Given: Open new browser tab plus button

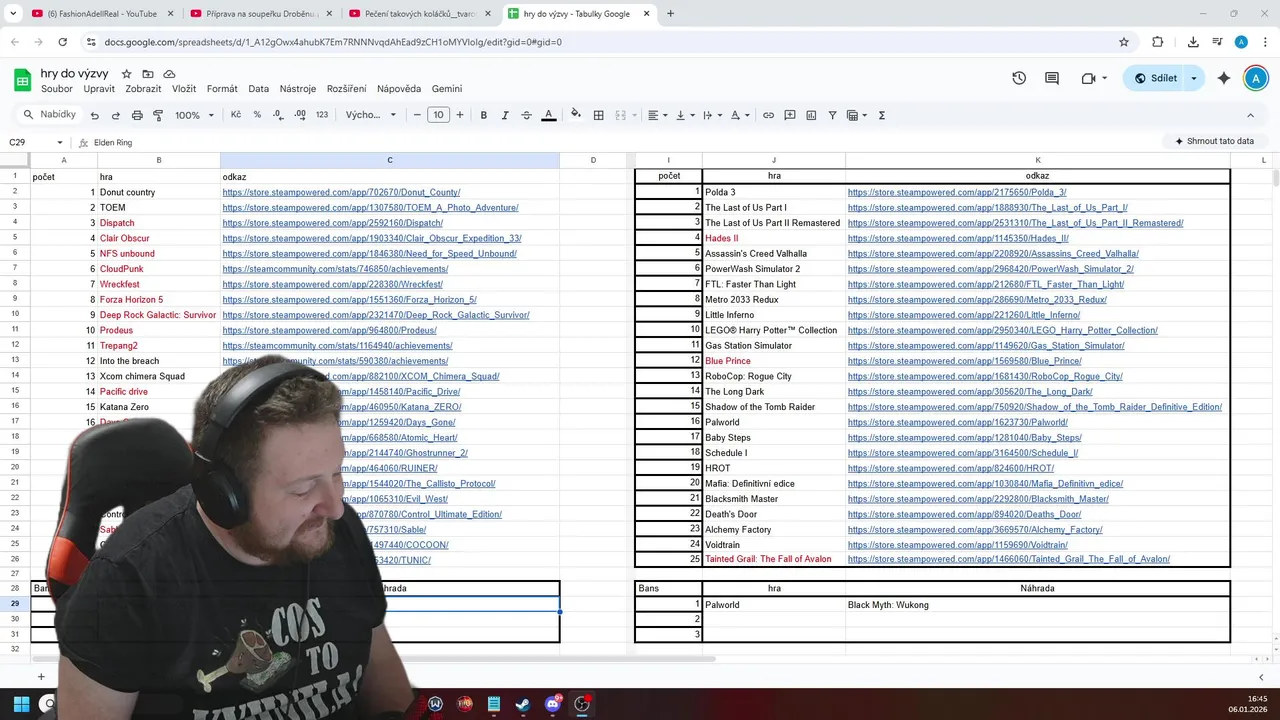Looking at the screenshot, I should pos(670,14).
